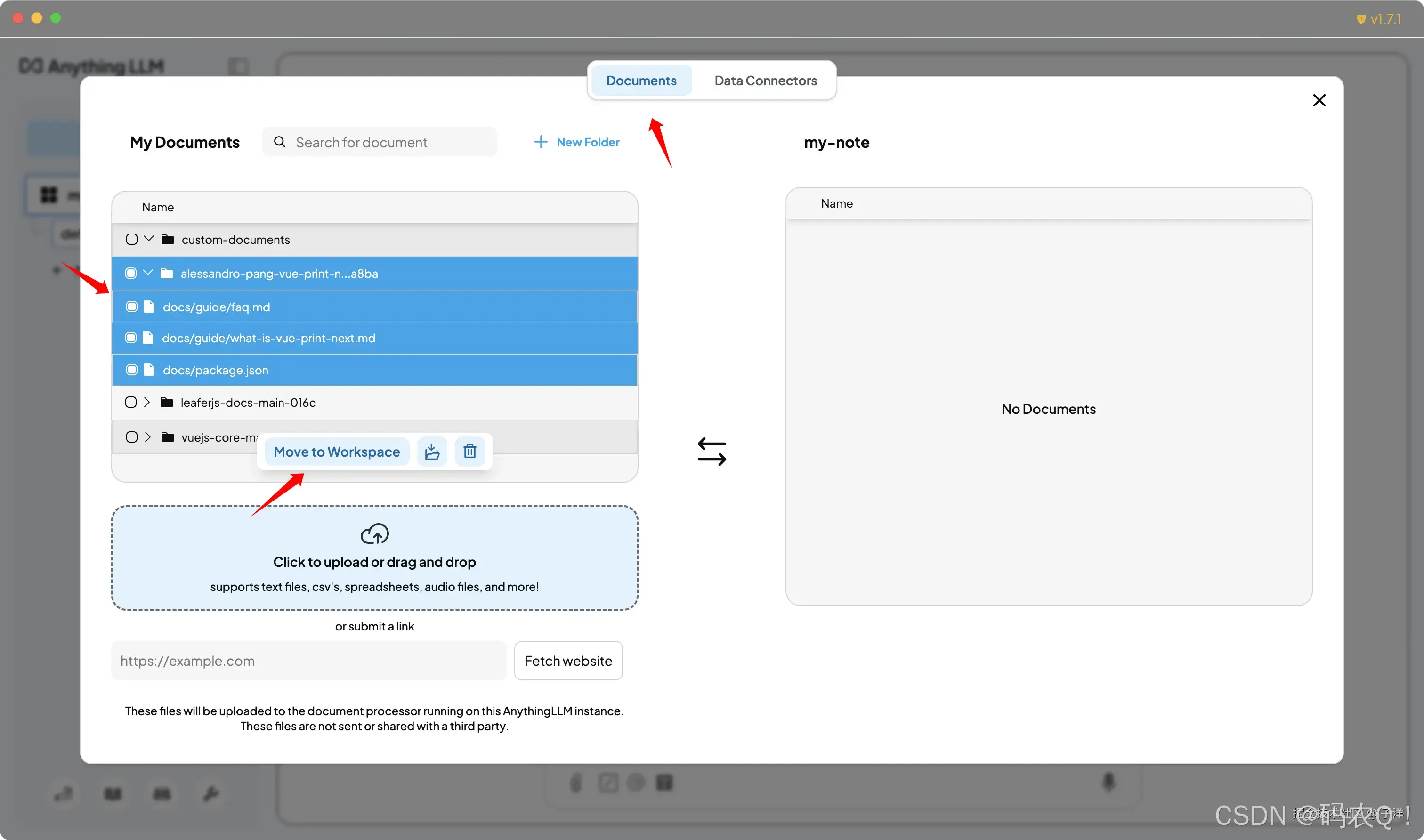Screen dimensions: 1424x840
Task: Click the cloud upload icon
Action: click(374, 533)
